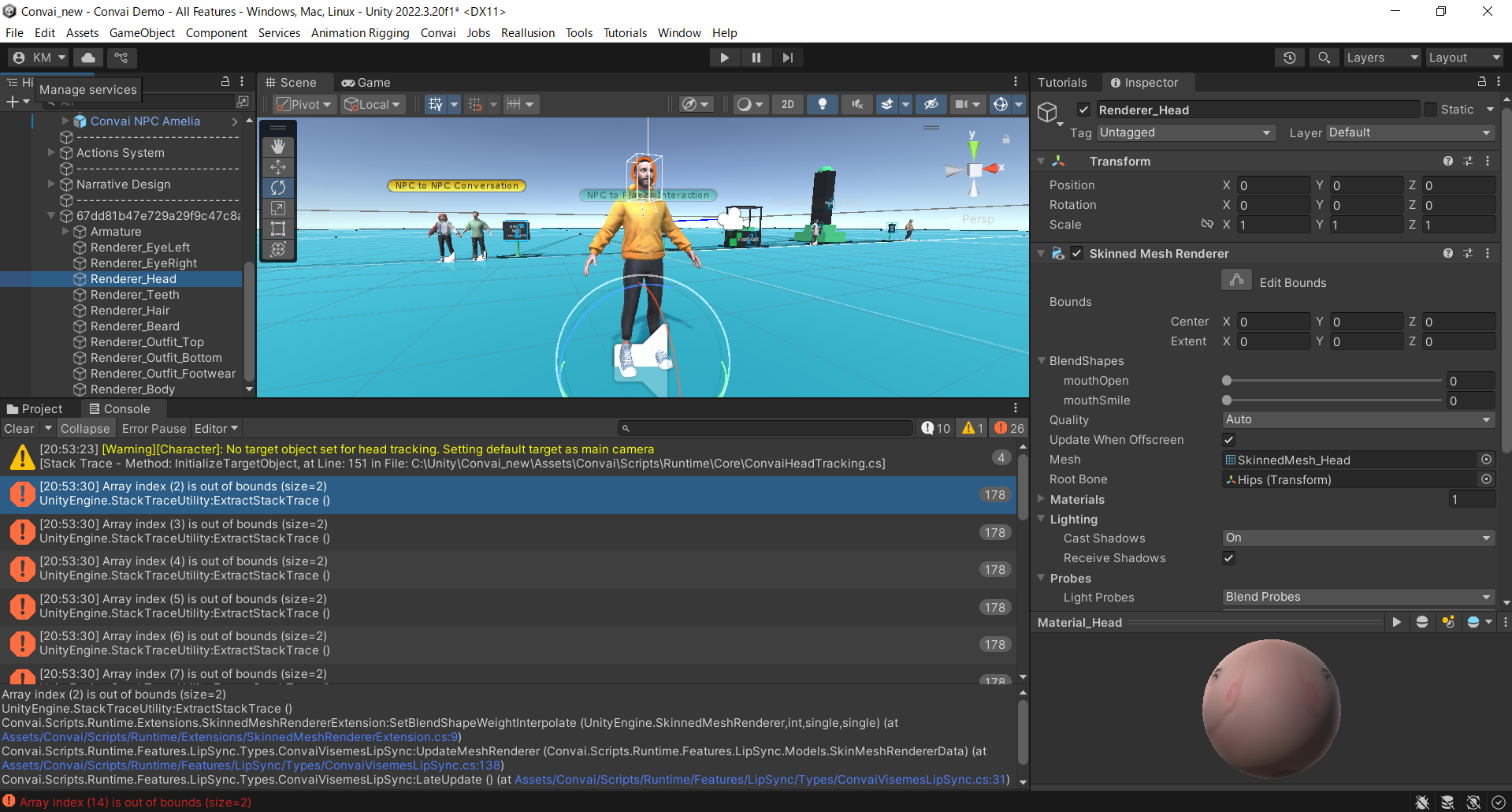Toggle 2D view mode
Viewport: 1512px width, 812px height.
tap(788, 104)
